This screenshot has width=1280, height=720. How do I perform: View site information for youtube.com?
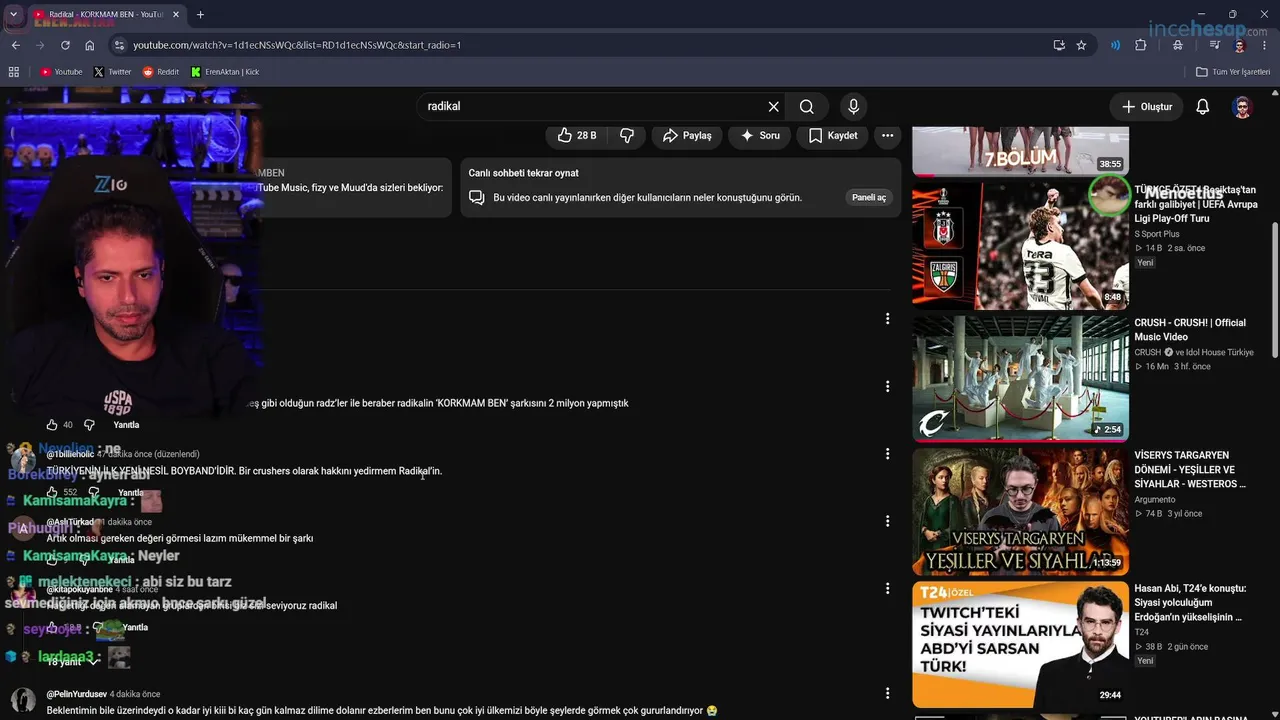pos(119,45)
